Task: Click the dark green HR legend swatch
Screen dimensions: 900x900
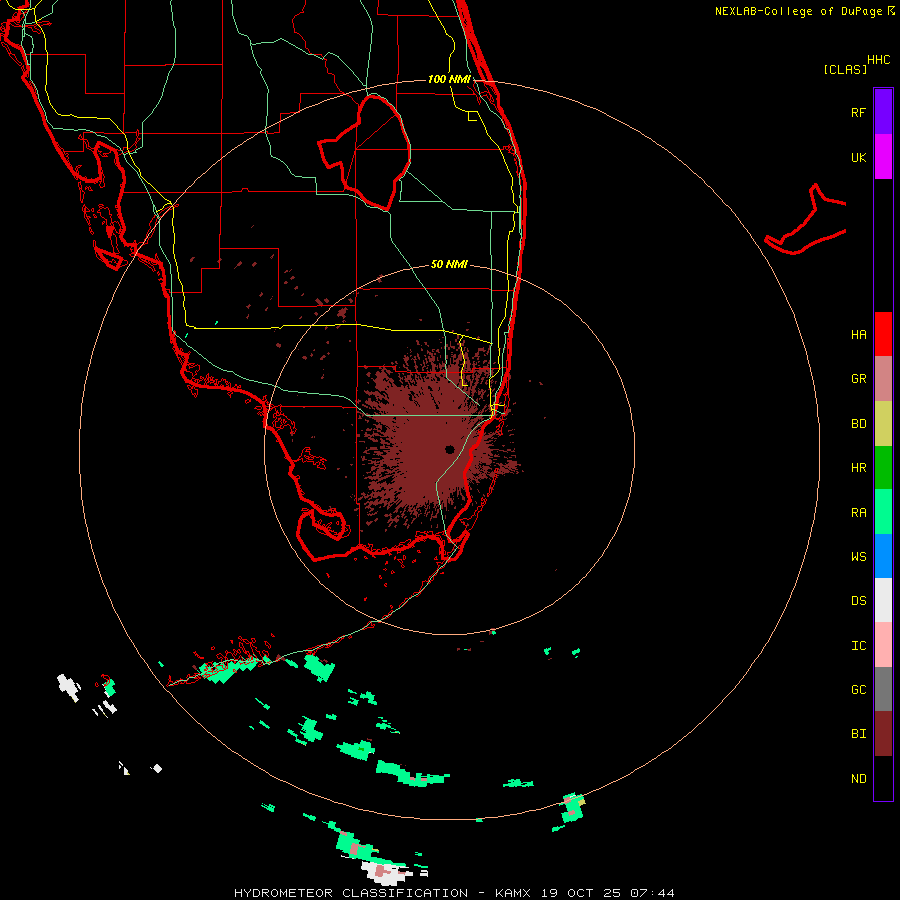Action: [x=883, y=468]
